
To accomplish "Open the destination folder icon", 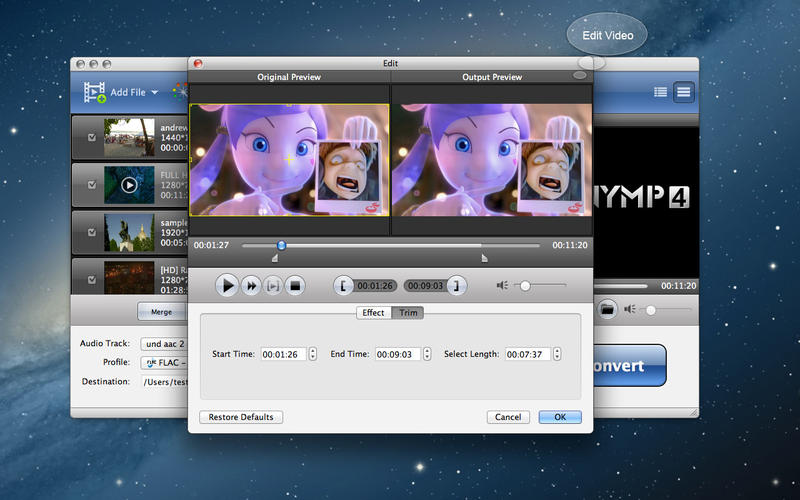I will [606, 309].
